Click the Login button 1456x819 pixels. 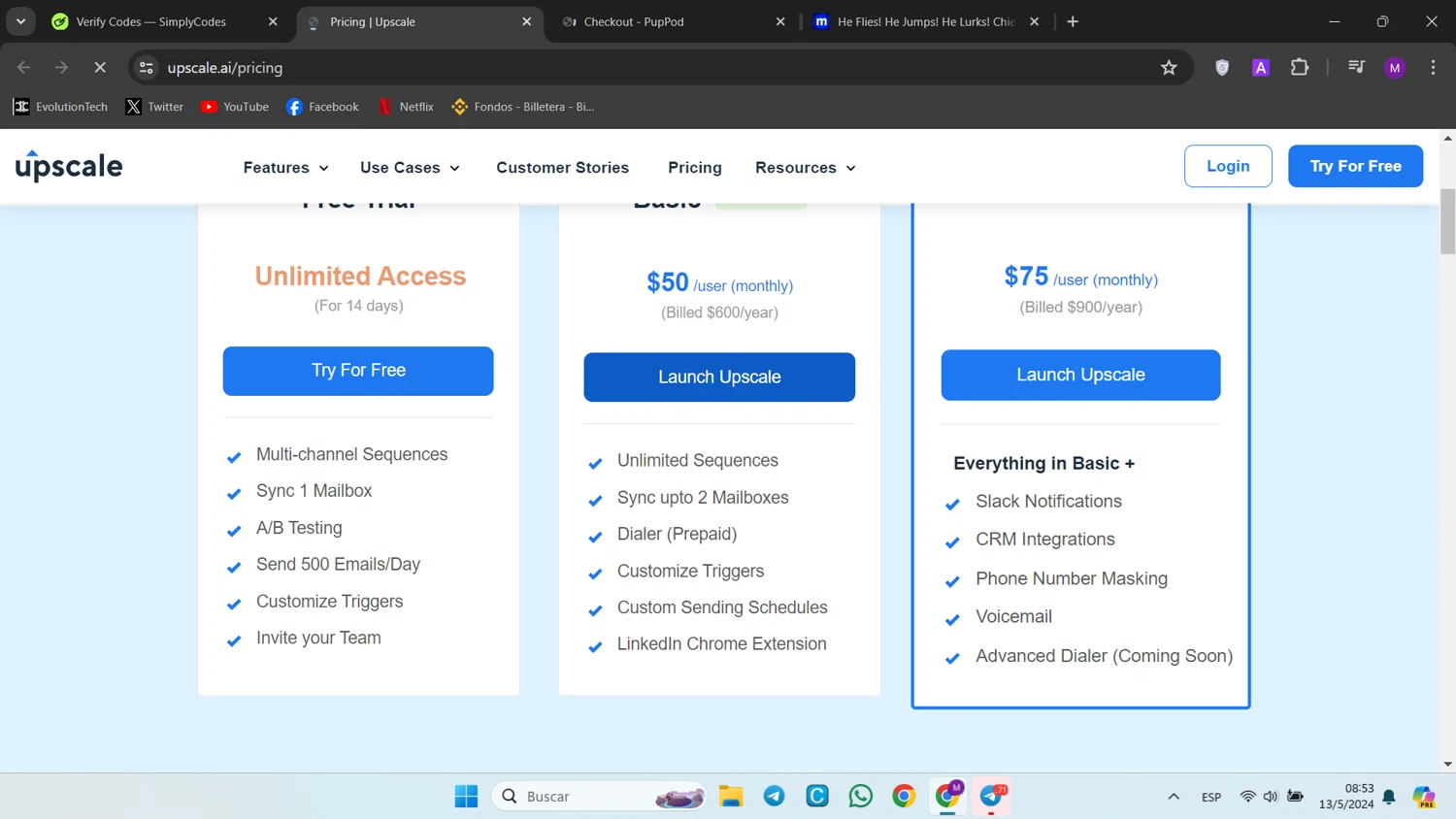point(1228,166)
